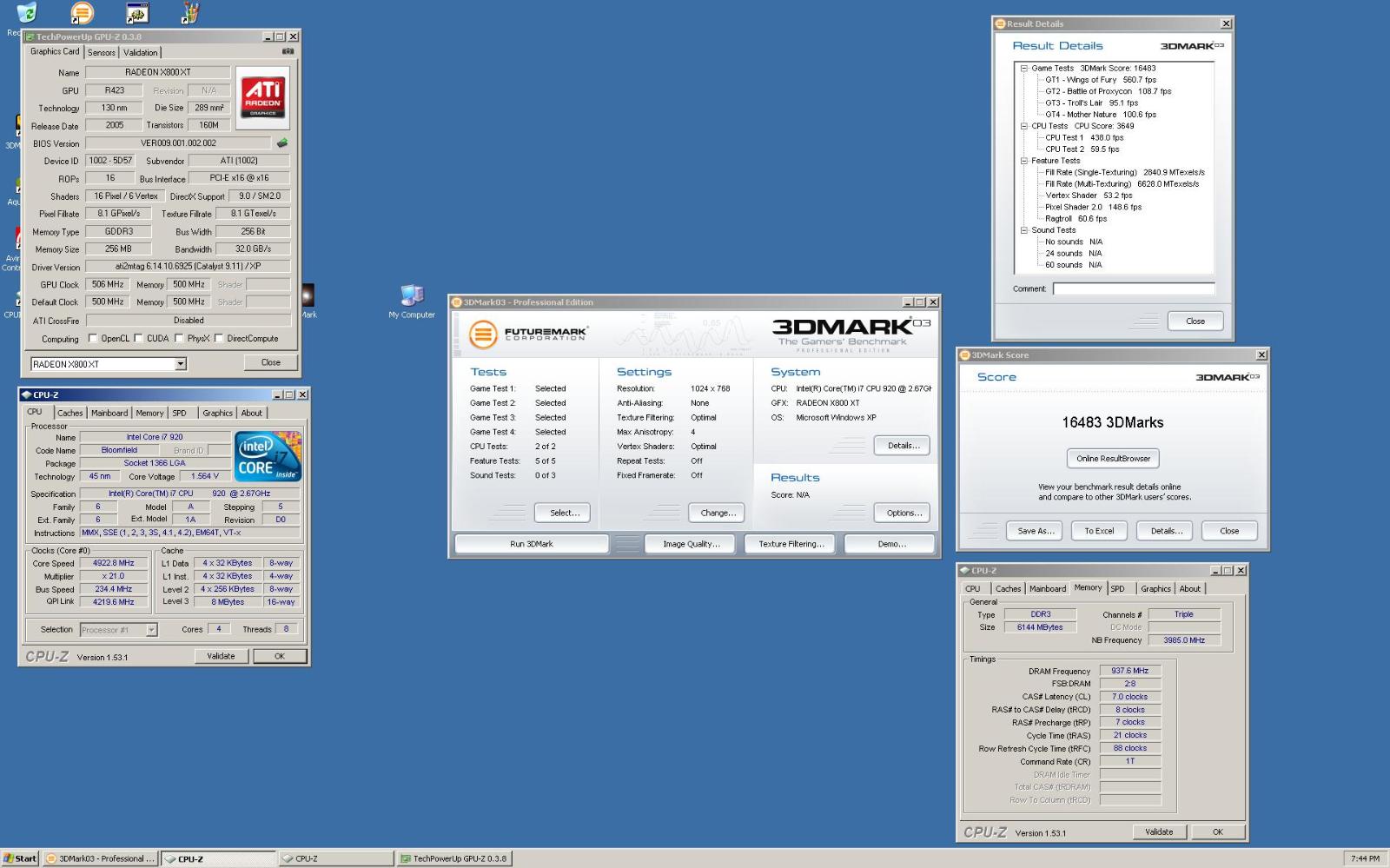
Task: Enable the PhysX checkbox
Action: point(179,339)
